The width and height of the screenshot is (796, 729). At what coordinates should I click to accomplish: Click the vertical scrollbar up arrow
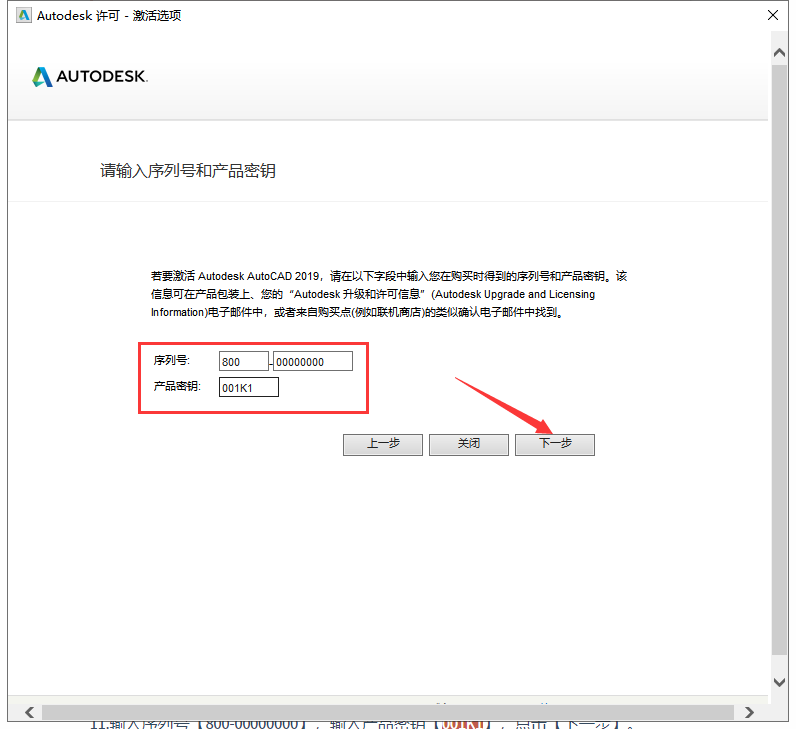click(779, 53)
